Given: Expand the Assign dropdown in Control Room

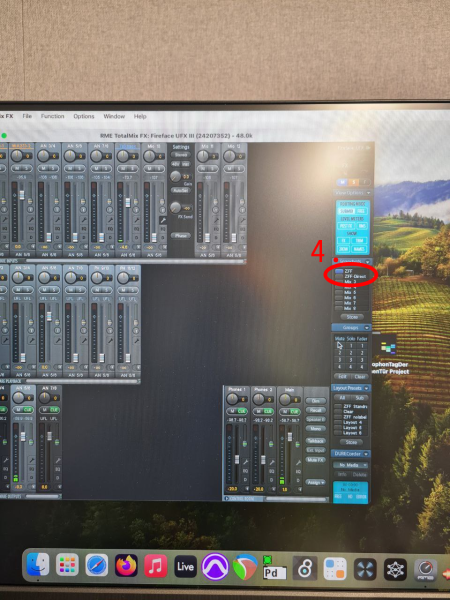Looking at the screenshot, I should click(x=315, y=483).
